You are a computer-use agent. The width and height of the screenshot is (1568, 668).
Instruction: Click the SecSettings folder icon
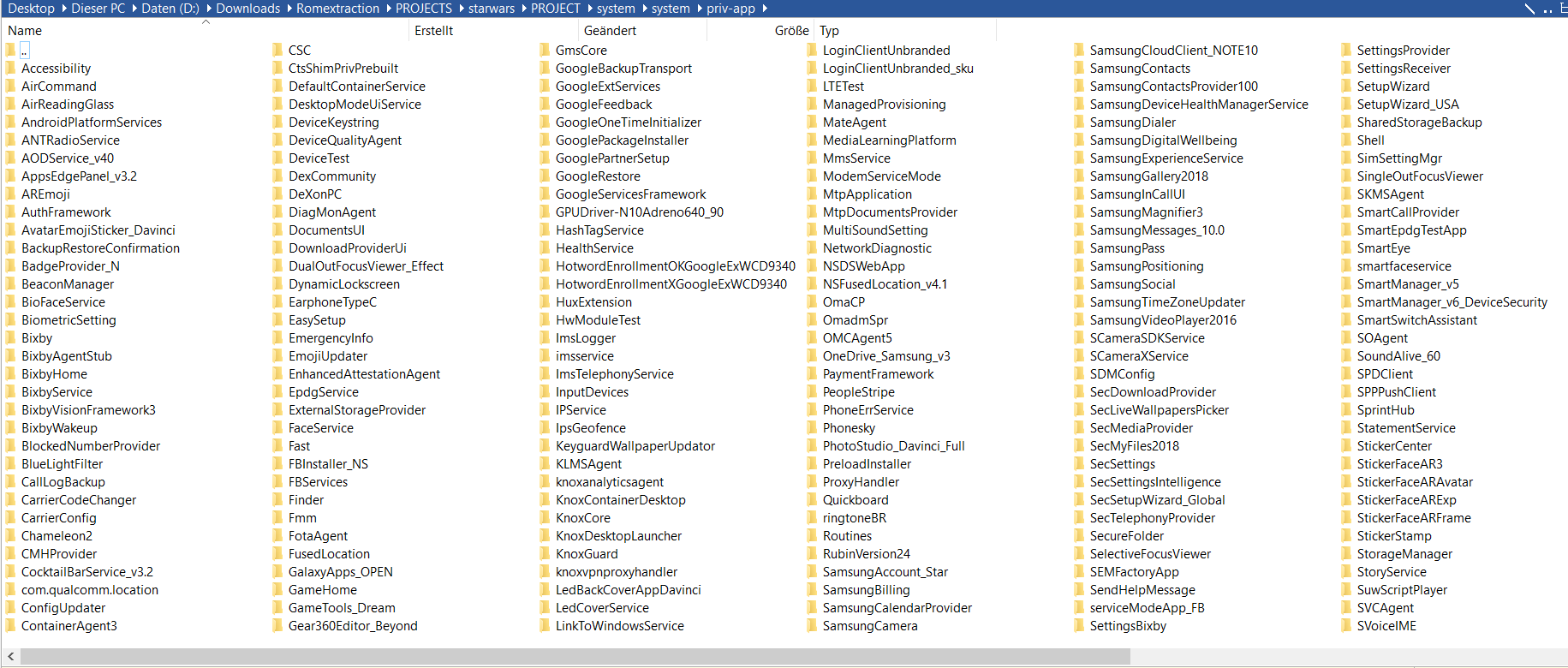[x=1079, y=464]
